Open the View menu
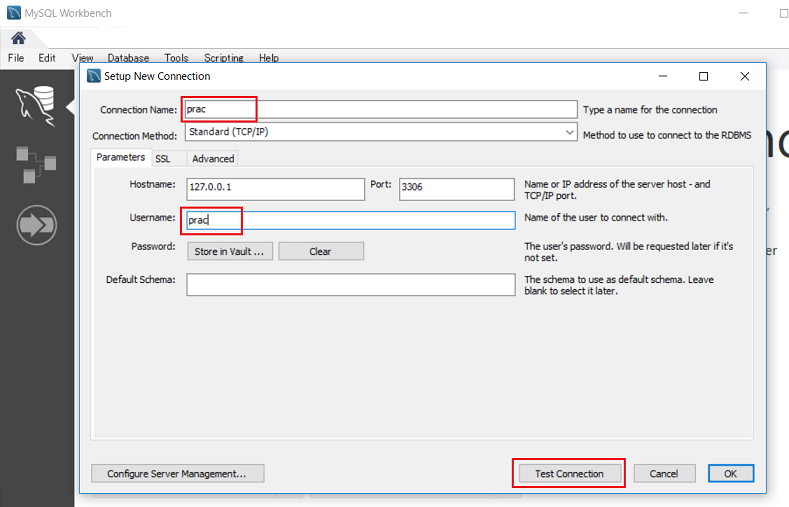 83,58
